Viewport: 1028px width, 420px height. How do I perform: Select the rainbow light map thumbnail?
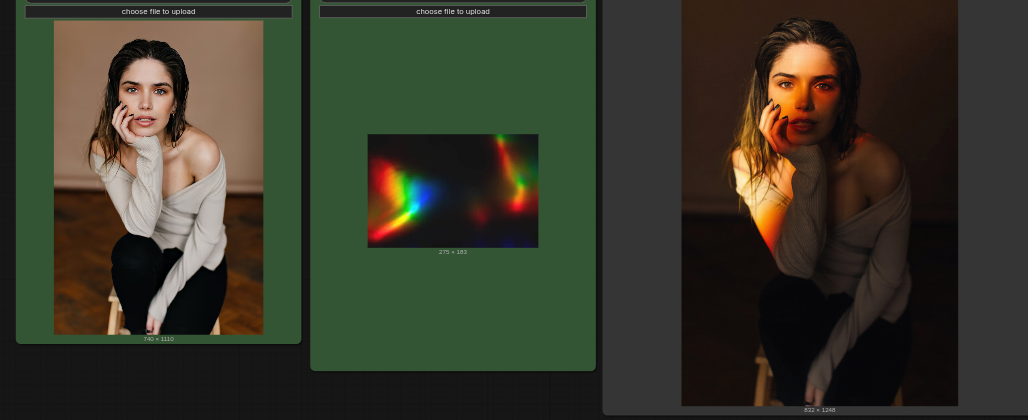coord(452,191)
